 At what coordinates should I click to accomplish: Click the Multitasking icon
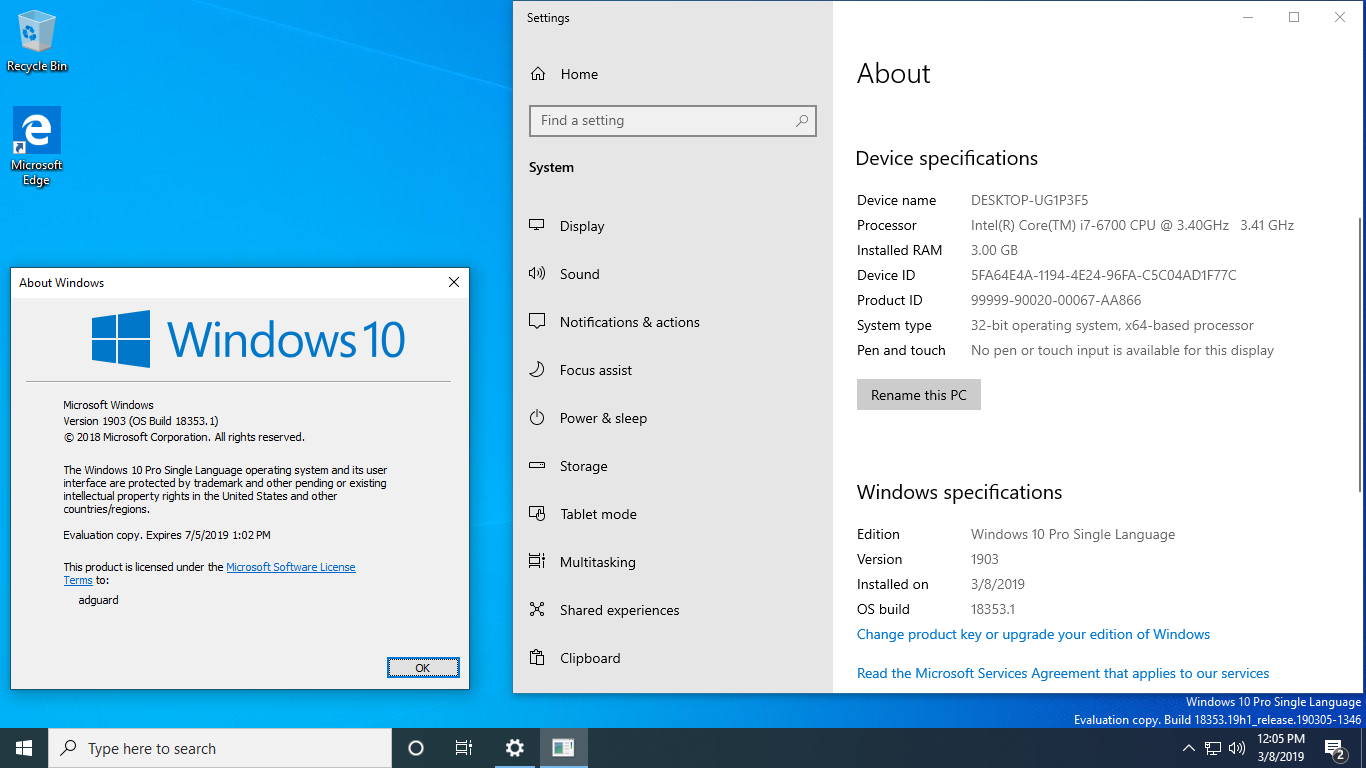pos(537,562)
